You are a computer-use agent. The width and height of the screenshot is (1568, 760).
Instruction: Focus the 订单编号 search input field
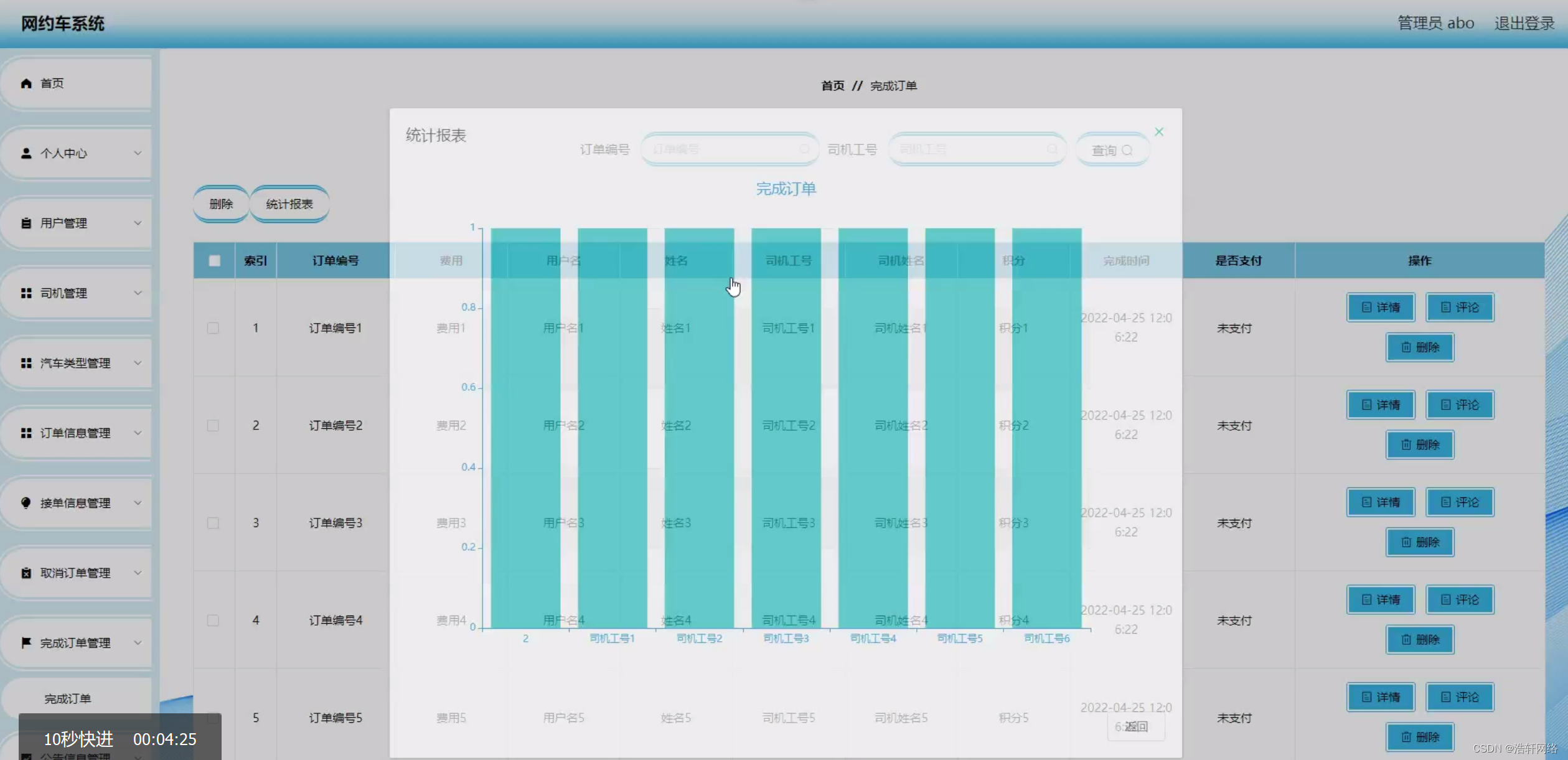click(x=722, y=149)
